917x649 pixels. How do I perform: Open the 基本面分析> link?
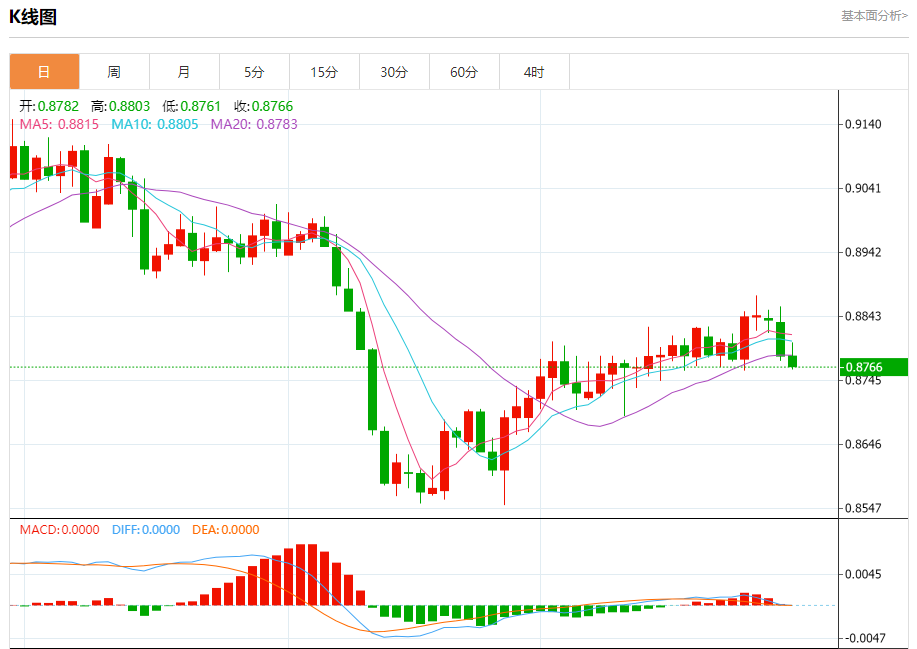tap(874, 16)
